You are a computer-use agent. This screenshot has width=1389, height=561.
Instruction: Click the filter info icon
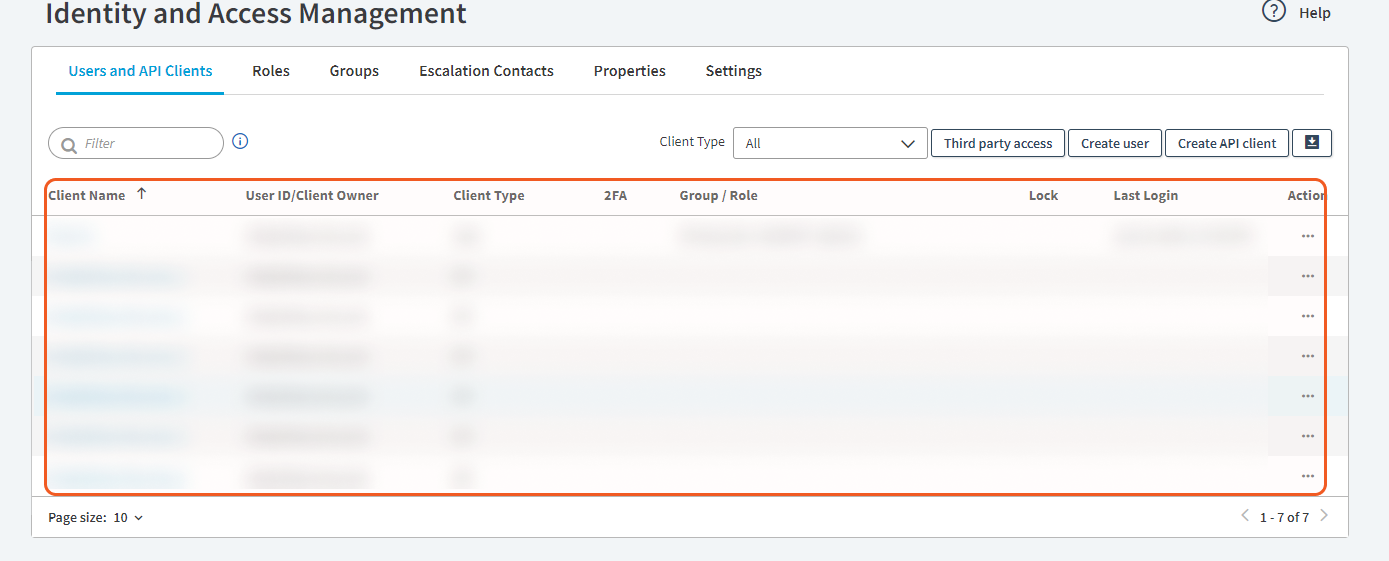pos(240,142)
